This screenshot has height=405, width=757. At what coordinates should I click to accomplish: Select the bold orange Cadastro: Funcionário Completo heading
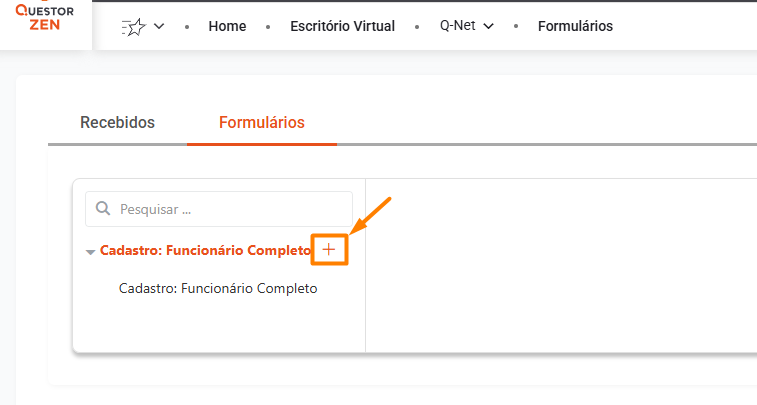[205, 251]
